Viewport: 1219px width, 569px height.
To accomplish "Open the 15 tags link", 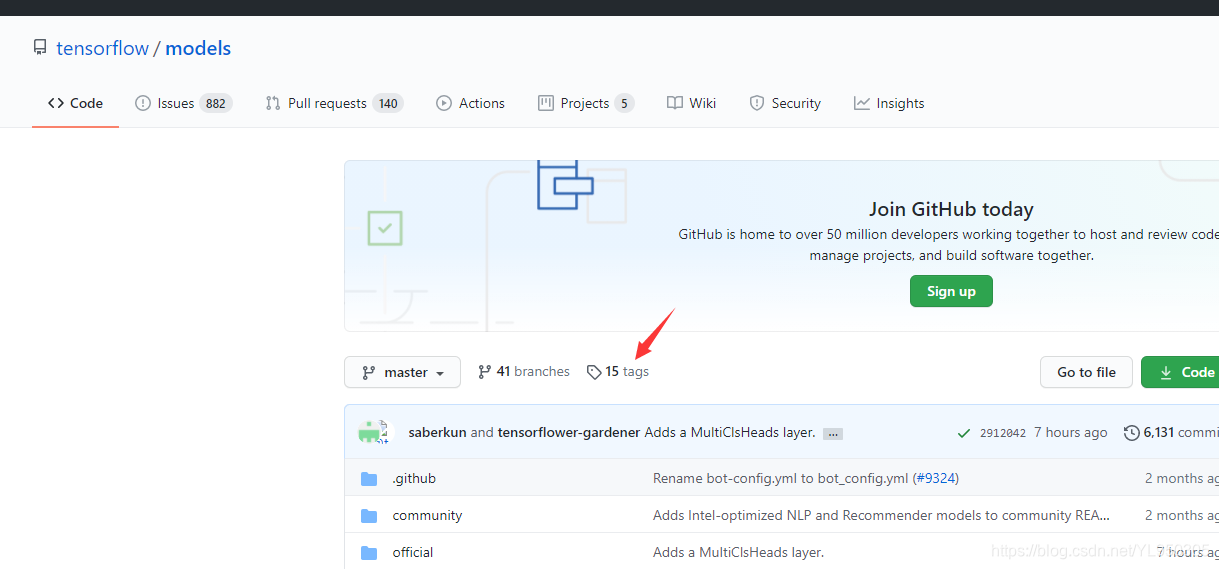I will [x=618, y=371].
